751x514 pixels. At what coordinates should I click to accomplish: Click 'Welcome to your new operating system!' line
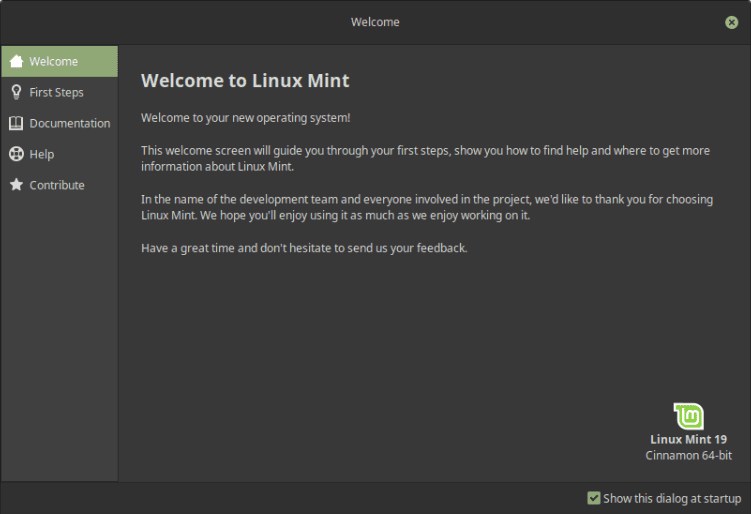coord(246,118)
